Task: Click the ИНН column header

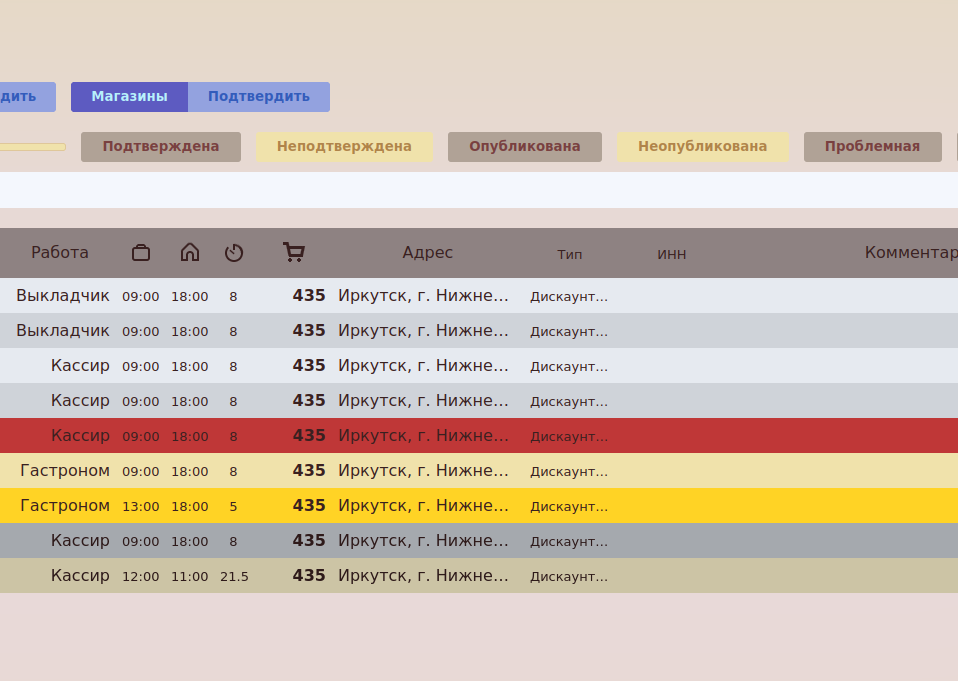Action: (671, 254)
